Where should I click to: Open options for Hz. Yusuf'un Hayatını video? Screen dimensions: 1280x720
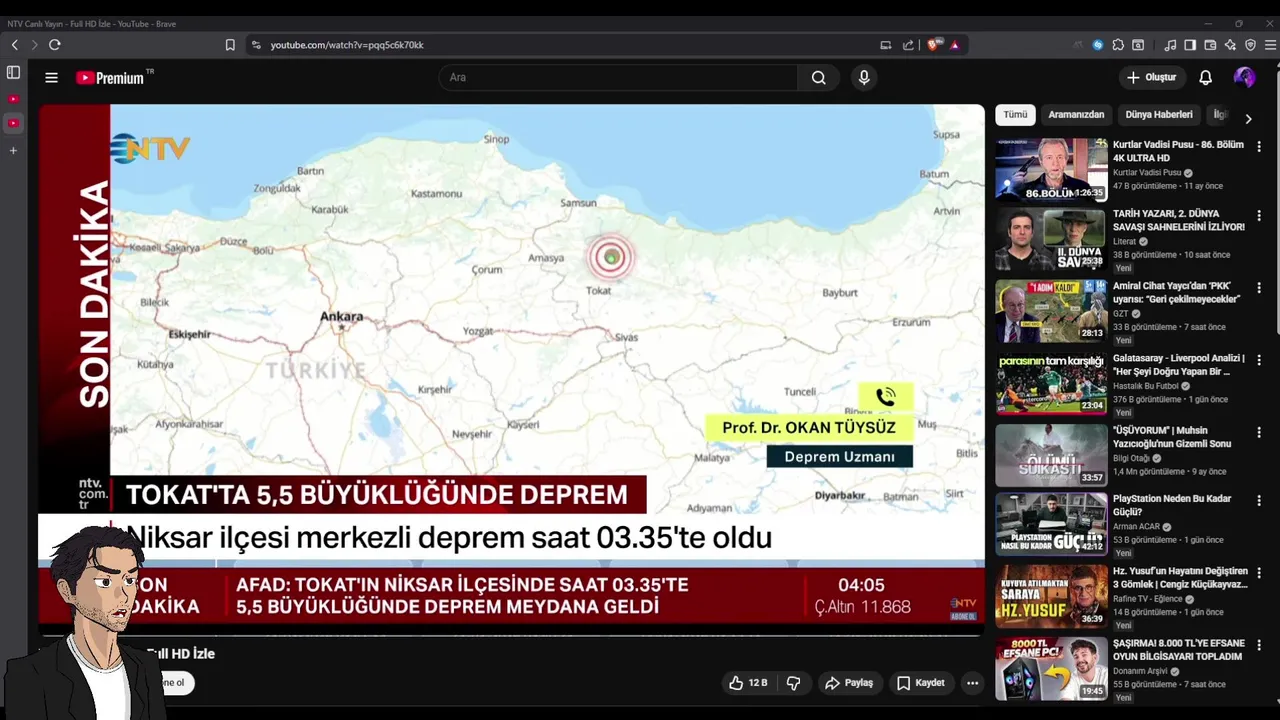(x=1259, y=573)
